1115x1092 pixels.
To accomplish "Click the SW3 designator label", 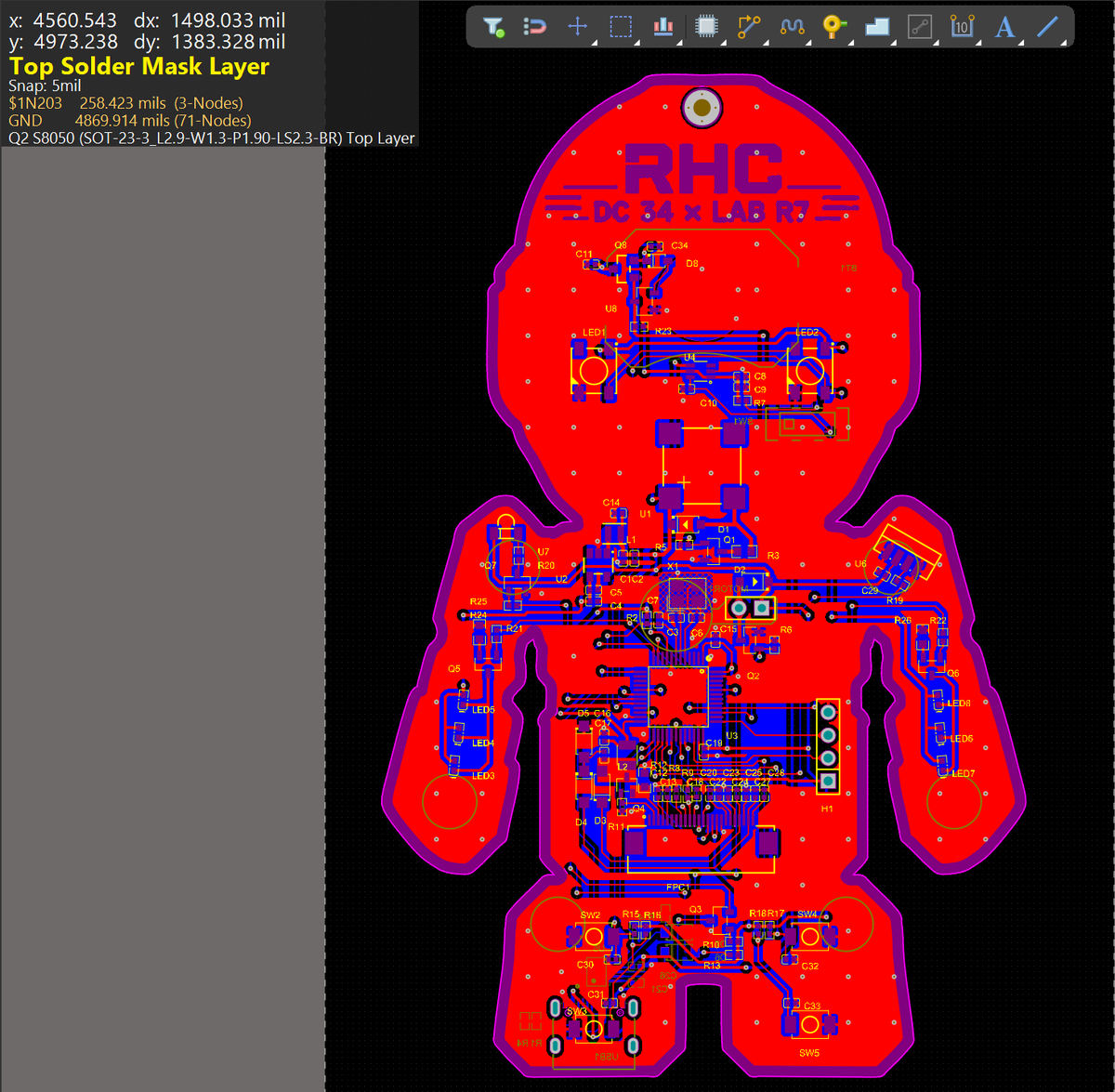I will (576, 1012).
